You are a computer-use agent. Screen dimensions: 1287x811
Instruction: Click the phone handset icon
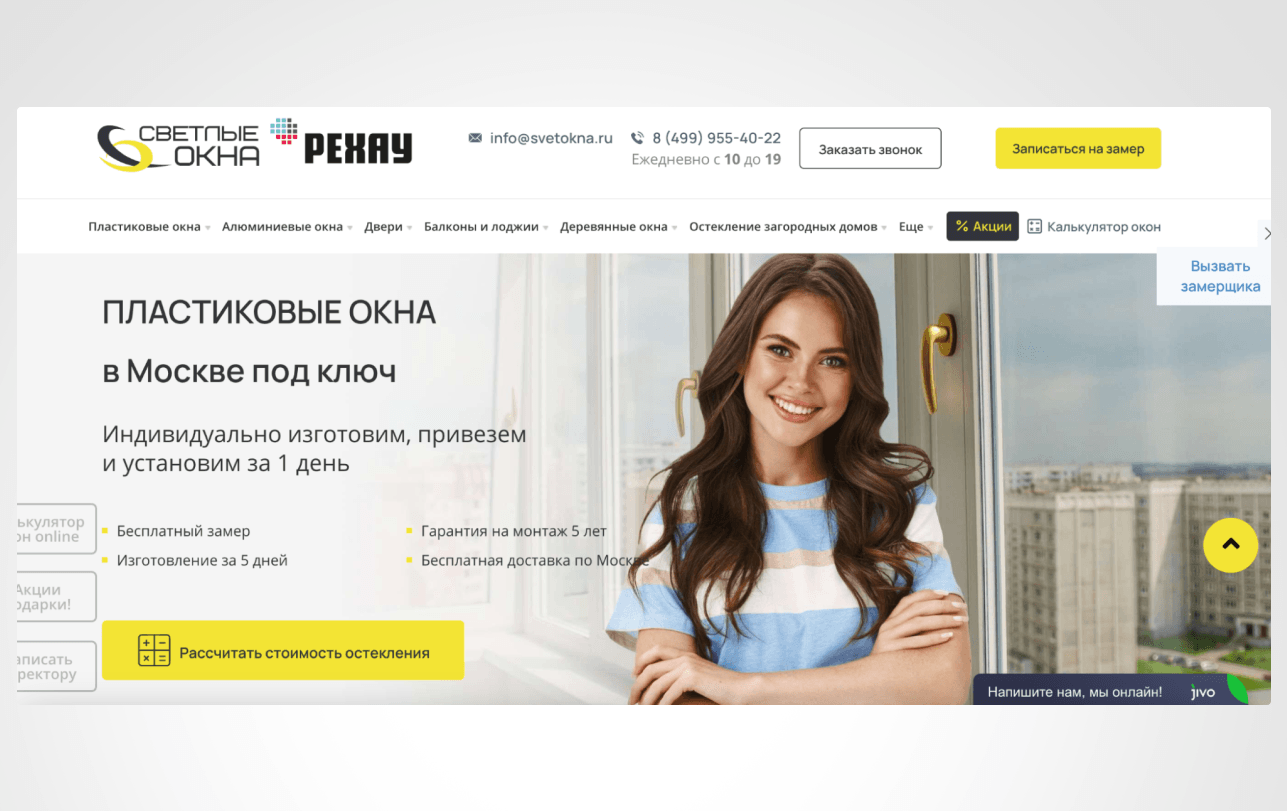tap(637, 138)
